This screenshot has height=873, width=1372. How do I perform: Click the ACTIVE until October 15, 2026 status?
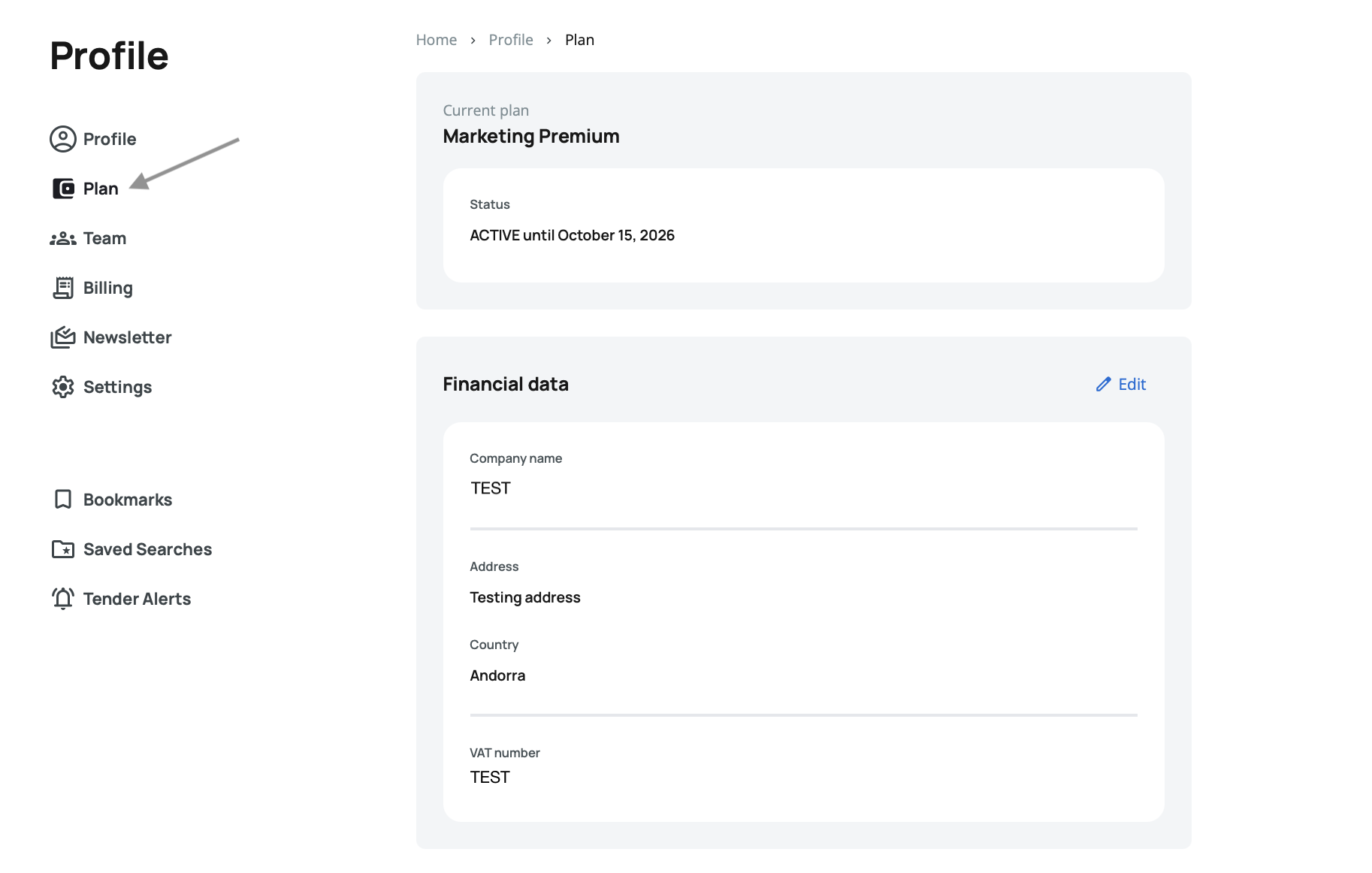[572, 235]
